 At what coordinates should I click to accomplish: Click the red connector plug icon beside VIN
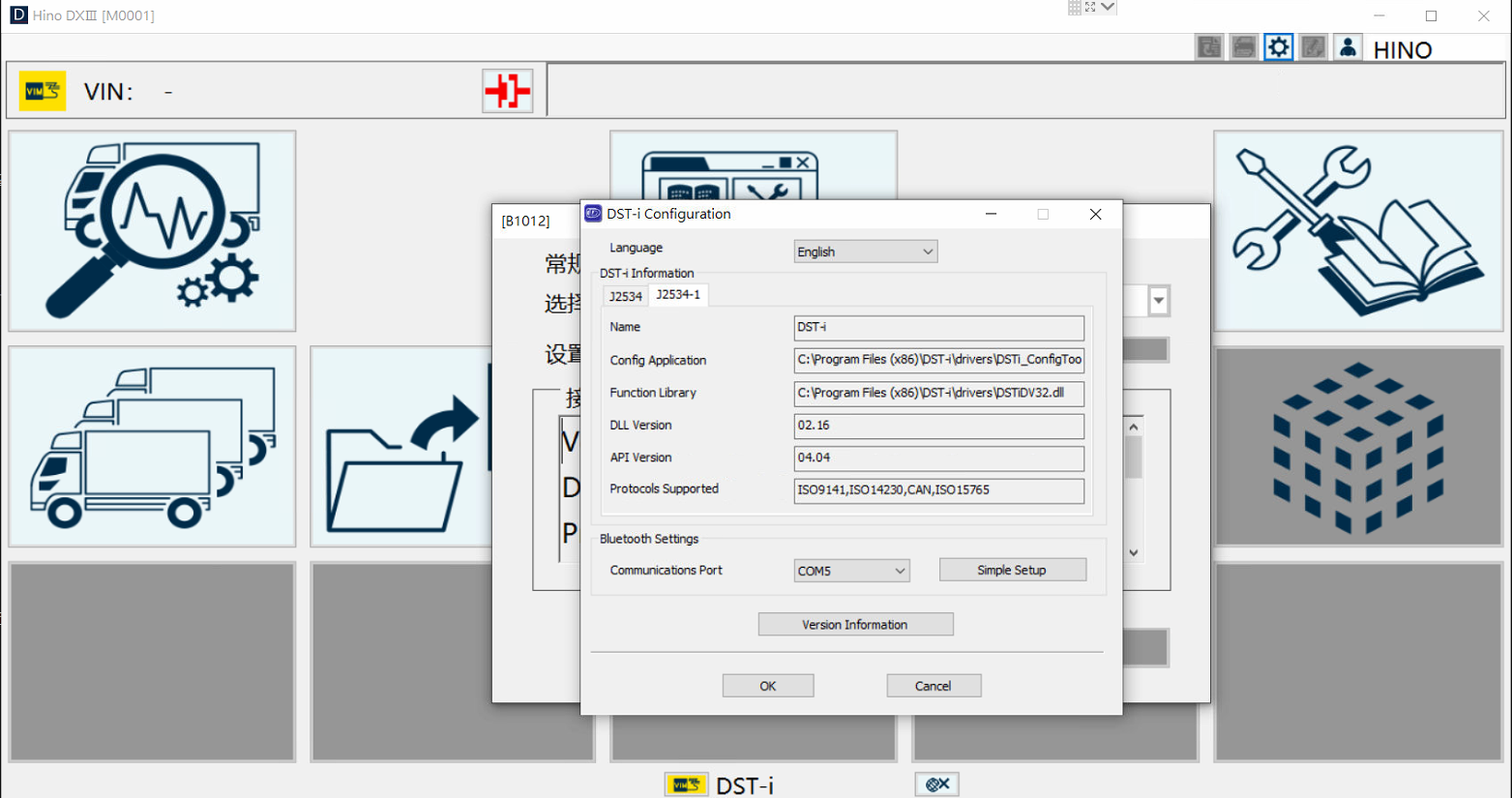(507, 89)
